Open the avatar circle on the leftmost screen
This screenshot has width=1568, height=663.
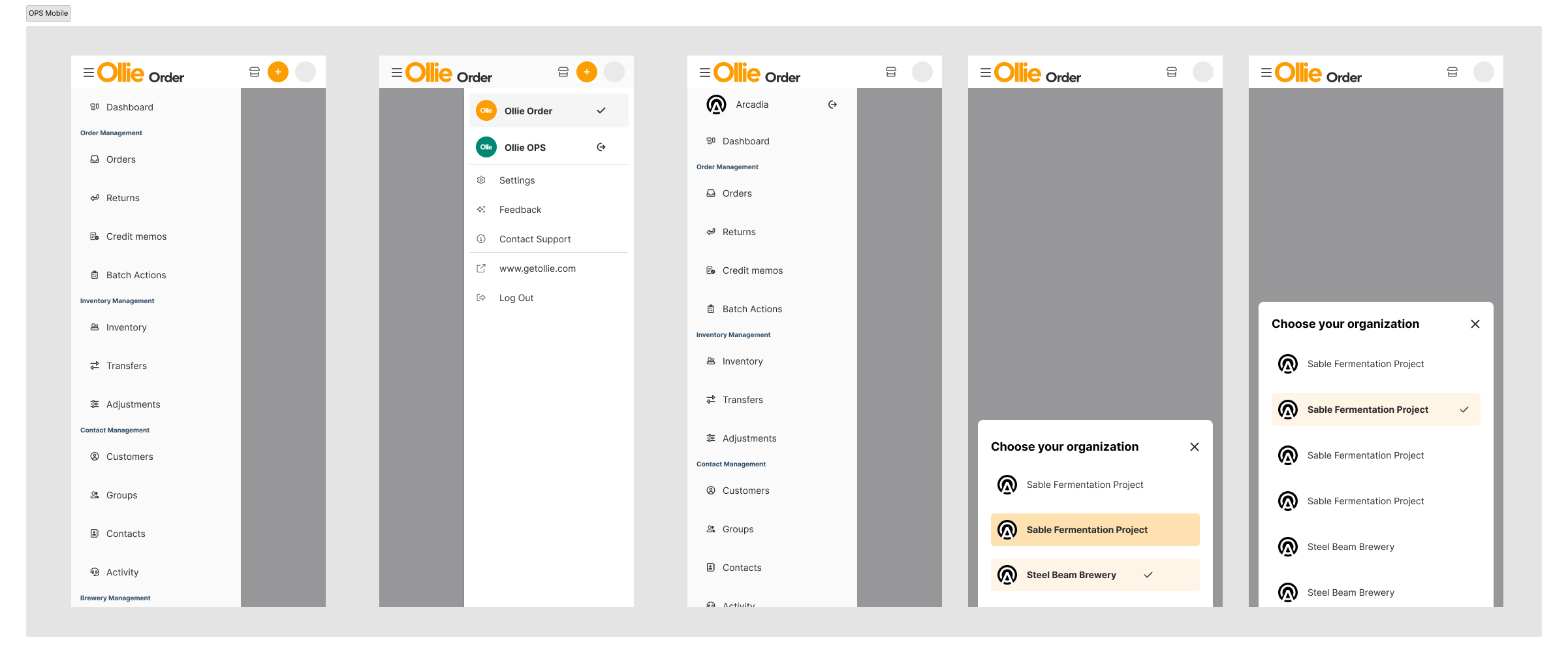coord(306,72)
